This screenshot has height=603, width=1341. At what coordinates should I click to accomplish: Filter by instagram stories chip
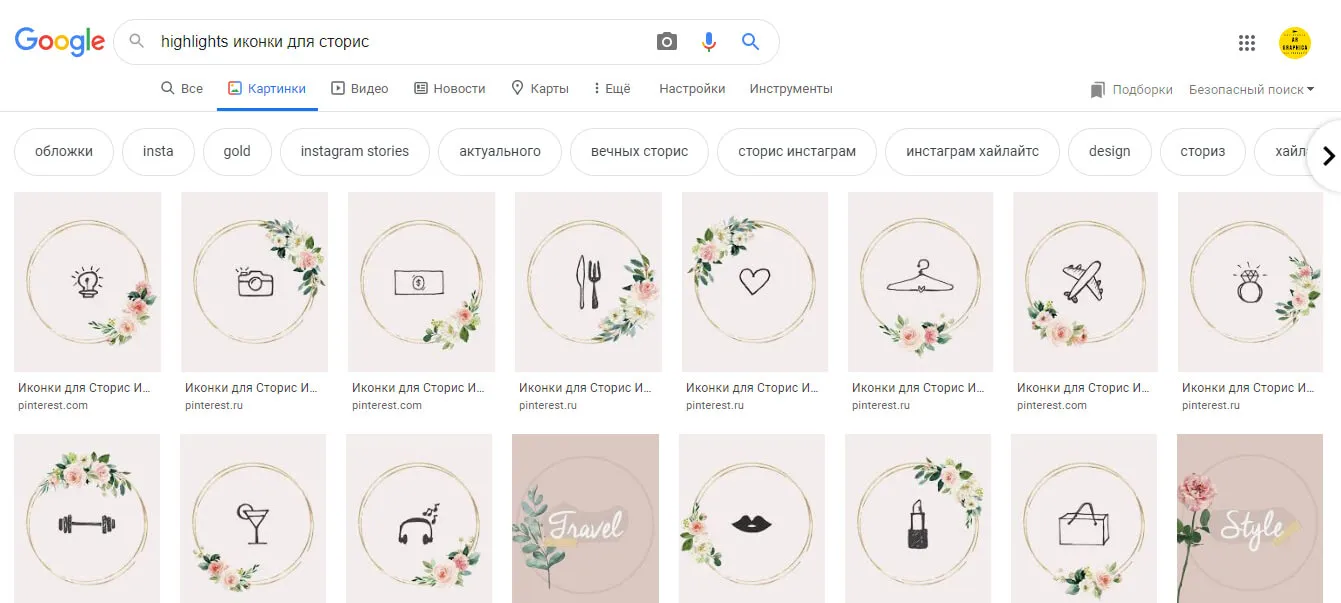(355, 151)
